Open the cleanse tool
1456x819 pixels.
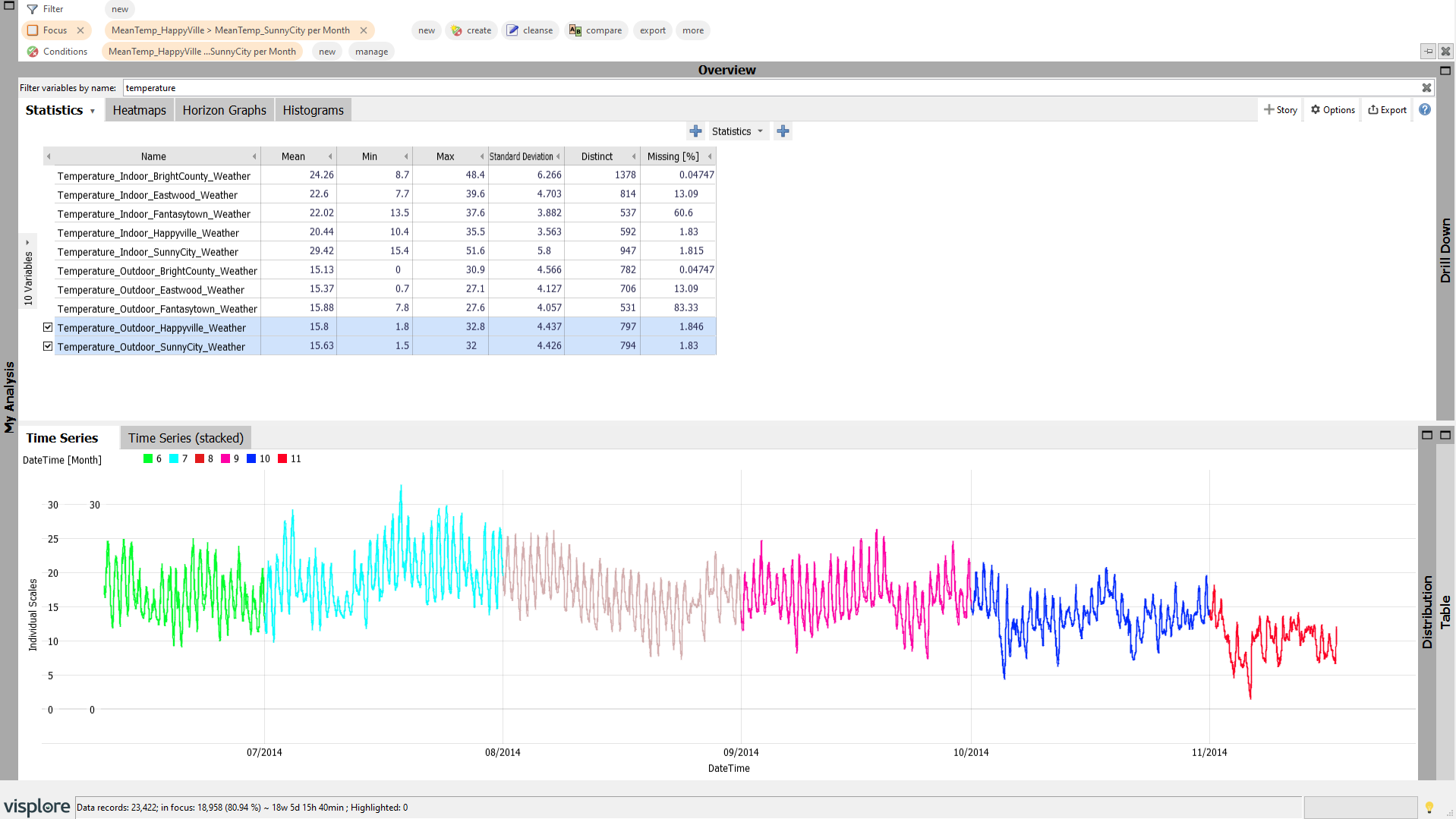[530, 30]
